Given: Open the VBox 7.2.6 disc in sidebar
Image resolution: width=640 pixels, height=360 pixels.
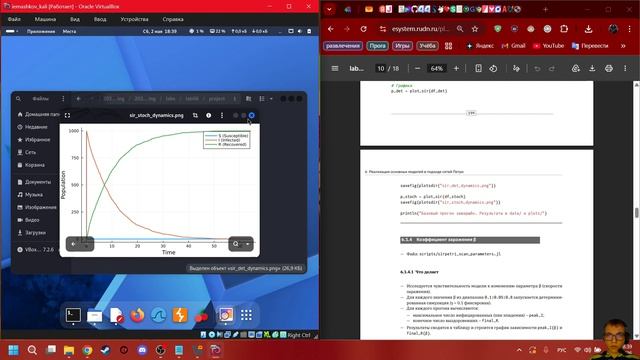Looking at the screenshot, I should tap(36, 249).
